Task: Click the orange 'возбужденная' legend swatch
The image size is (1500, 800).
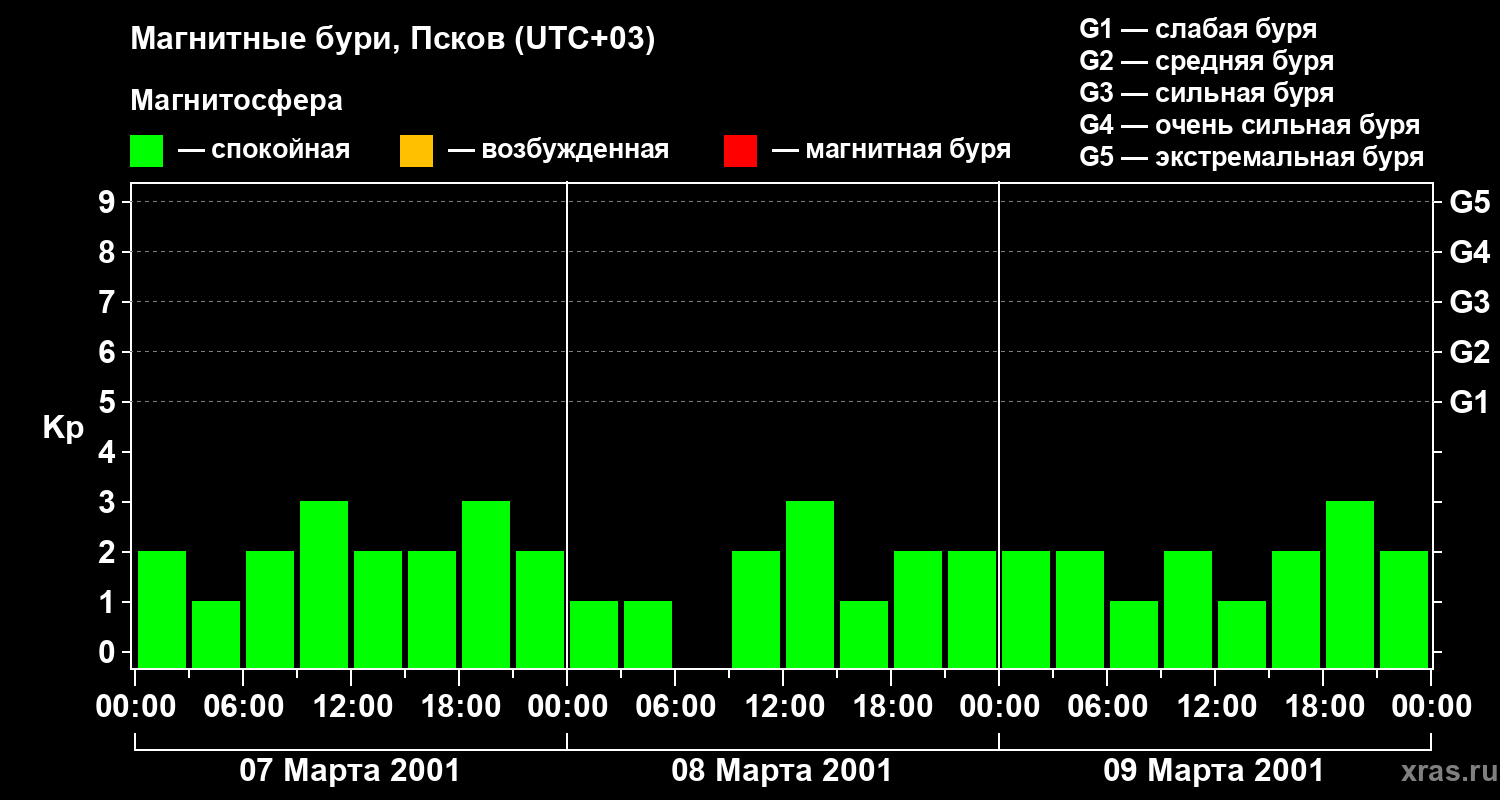Action: tap(416, 151)
